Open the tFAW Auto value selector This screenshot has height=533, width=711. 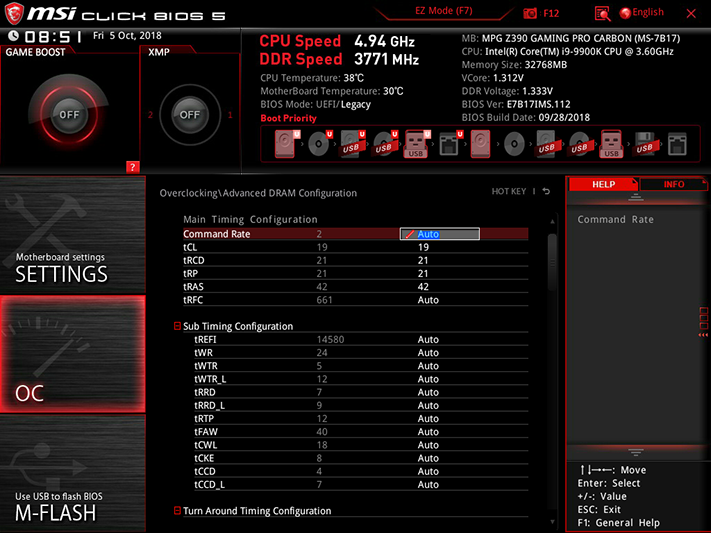click(x=428, y=431)
